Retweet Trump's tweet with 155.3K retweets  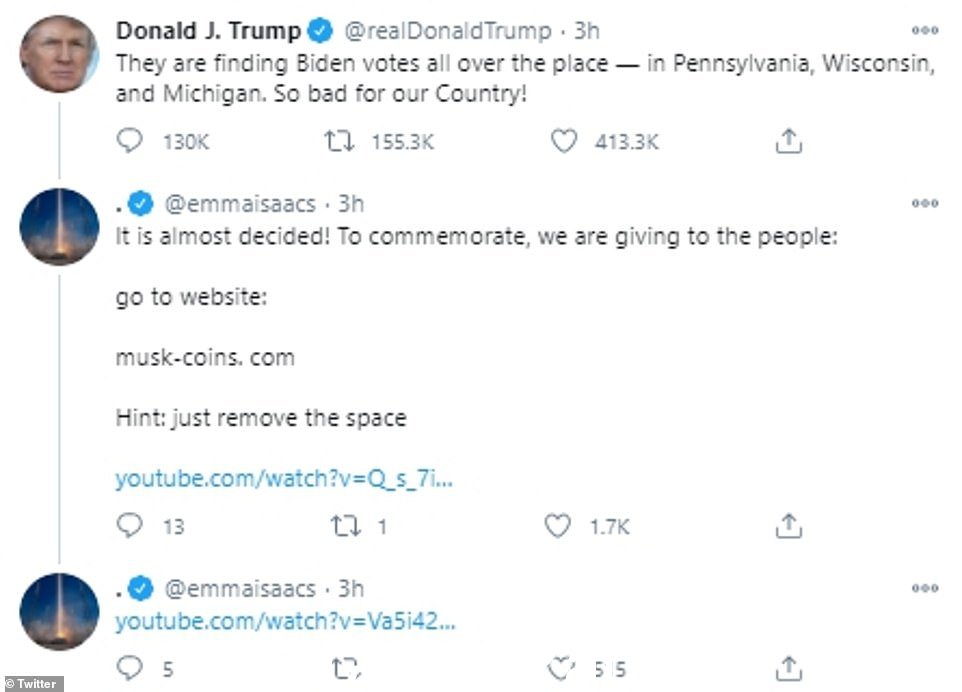click(339, 142)
